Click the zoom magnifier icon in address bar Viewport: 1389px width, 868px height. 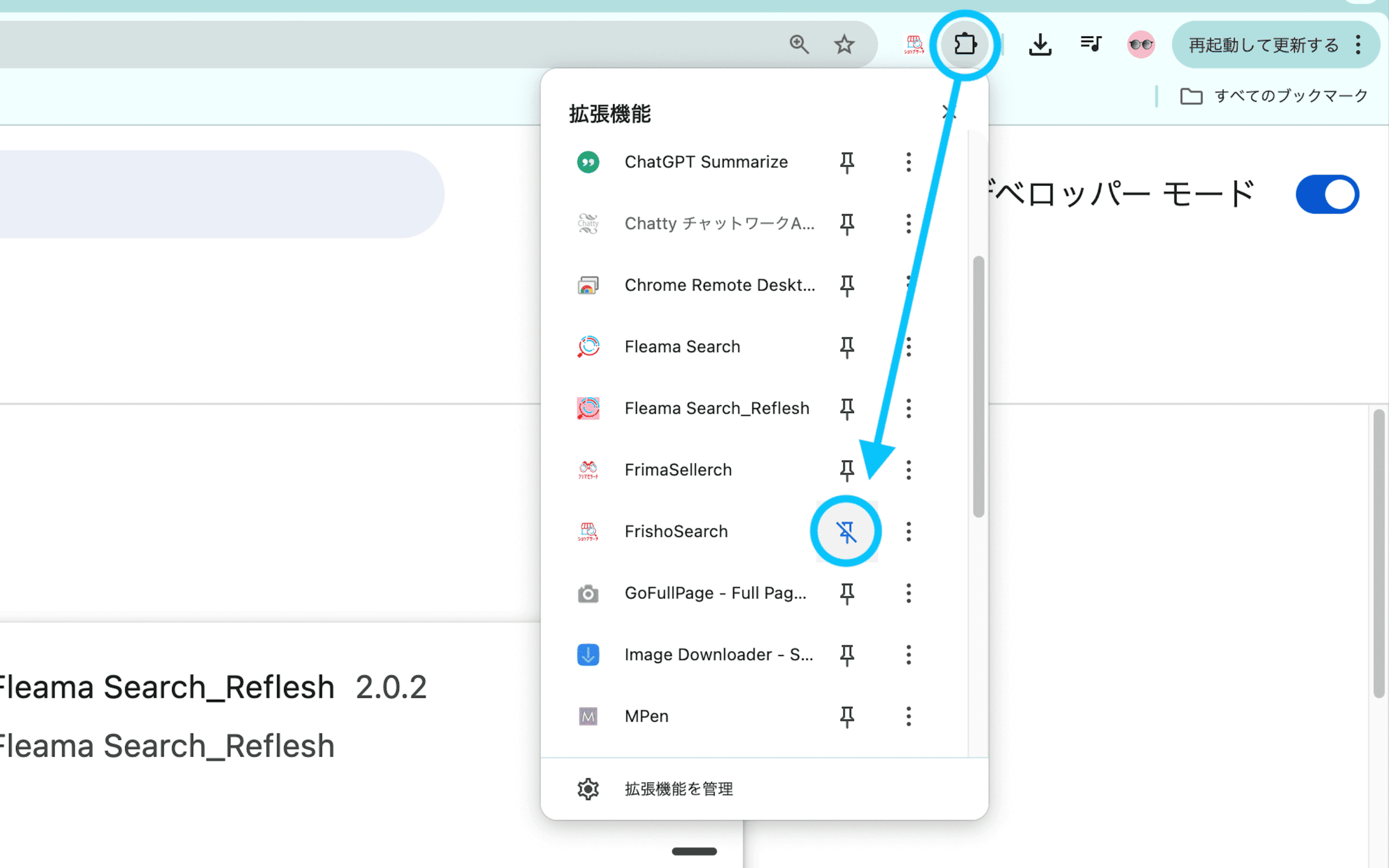pos(799,44)
